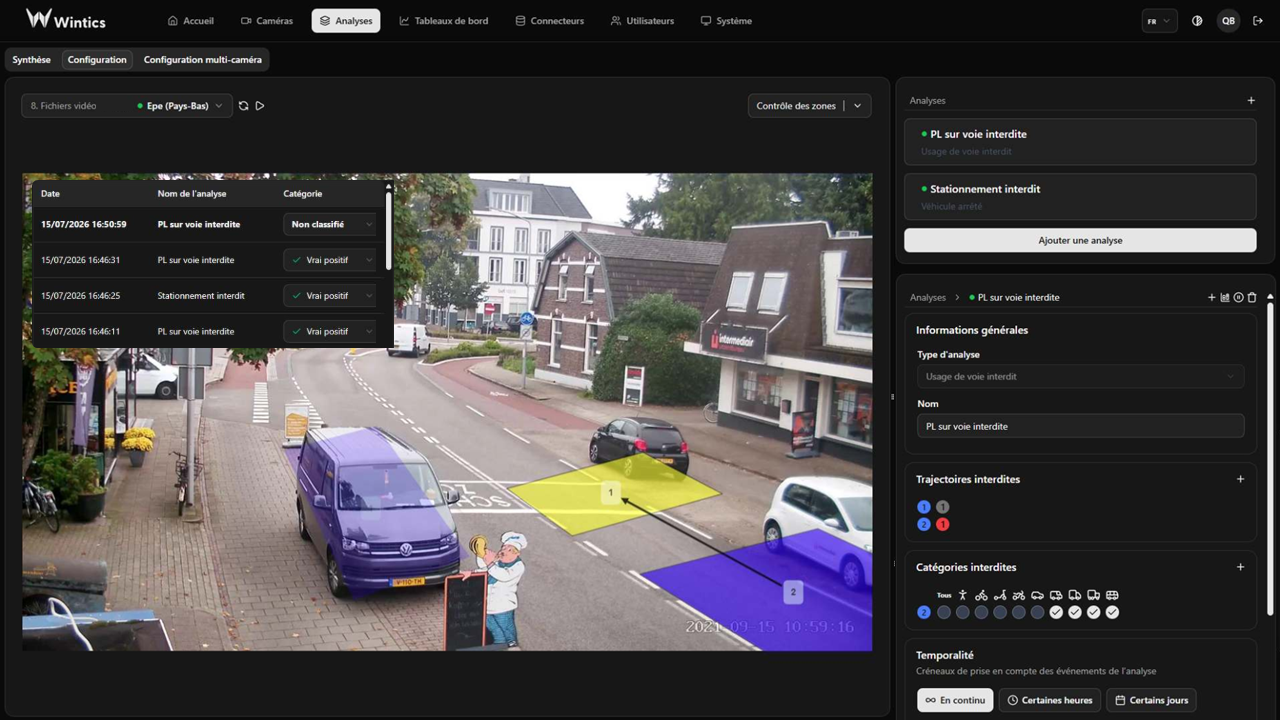Click the Contrôle des zones button
Viewport: 1280px width, 720px height.
pos(796,106)
